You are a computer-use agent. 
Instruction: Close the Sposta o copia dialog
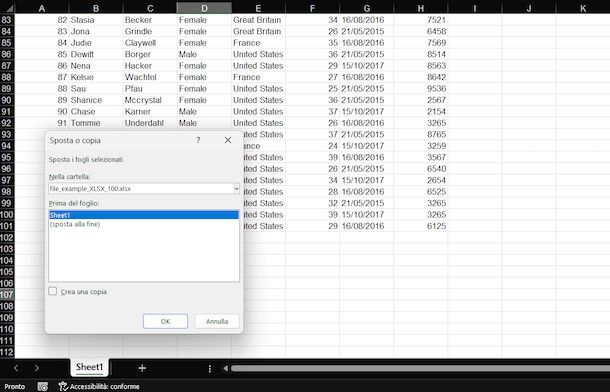[228, 140]
